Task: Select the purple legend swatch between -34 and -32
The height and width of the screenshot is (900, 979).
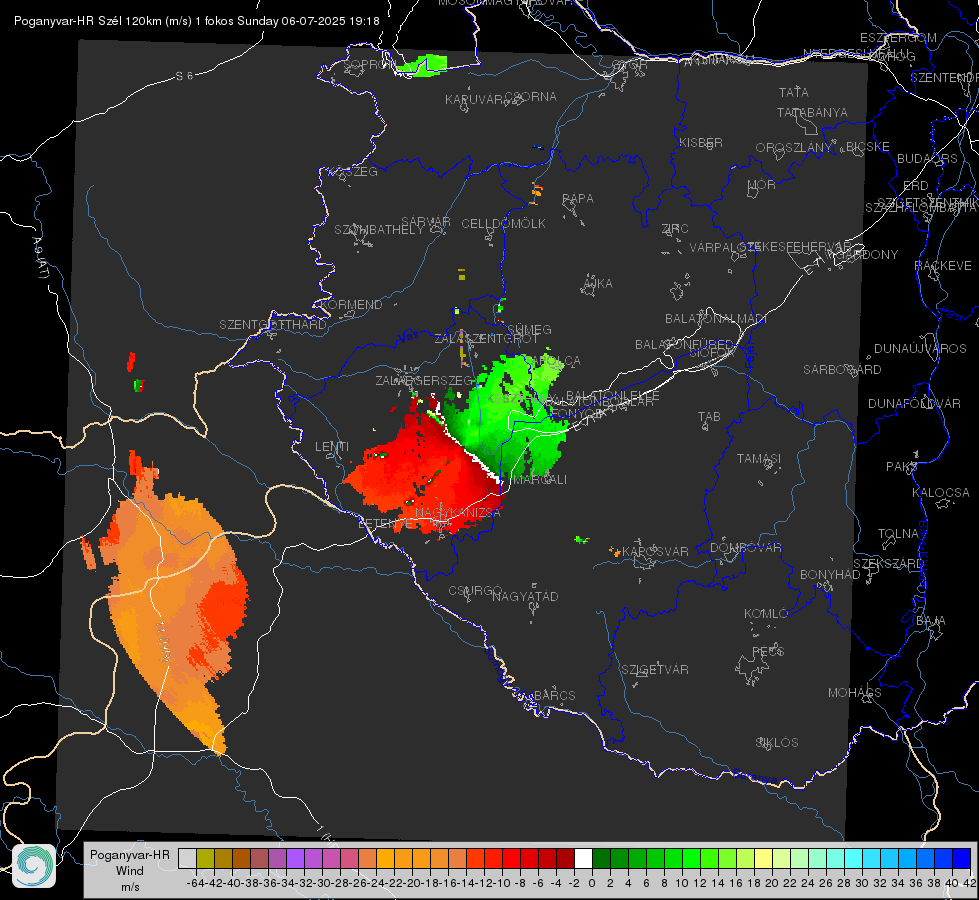Action: point(295,858)
